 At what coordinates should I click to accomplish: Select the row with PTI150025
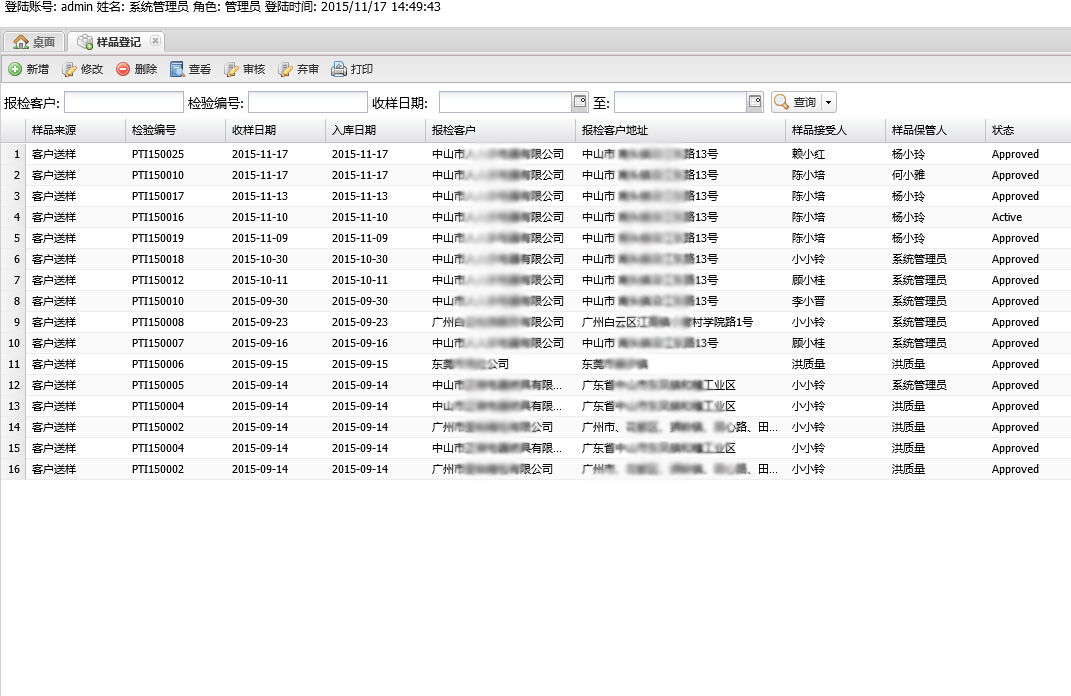click(x=158, y=154)
